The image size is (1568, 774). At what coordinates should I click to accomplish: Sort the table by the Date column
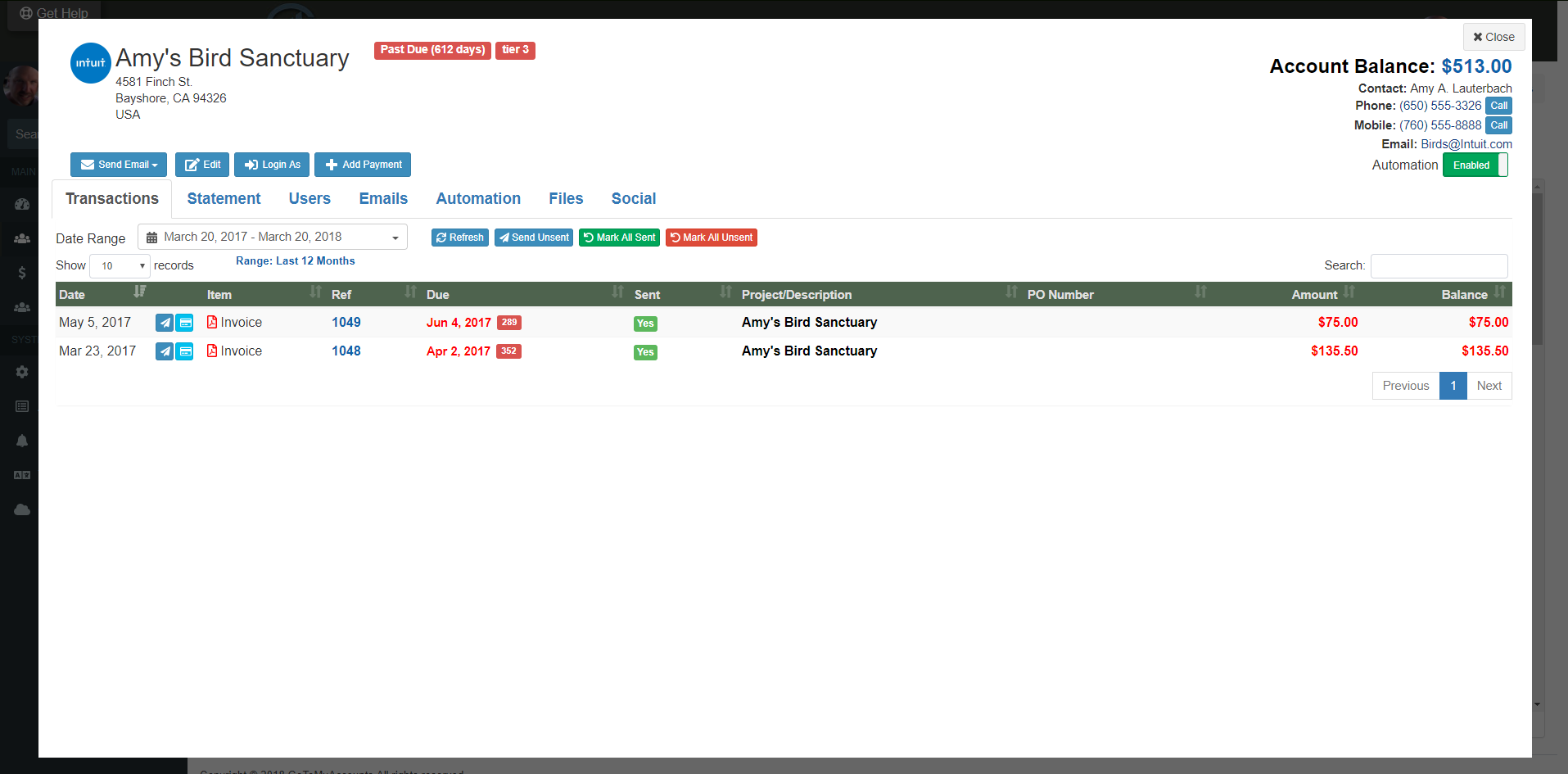click(103, 294)
